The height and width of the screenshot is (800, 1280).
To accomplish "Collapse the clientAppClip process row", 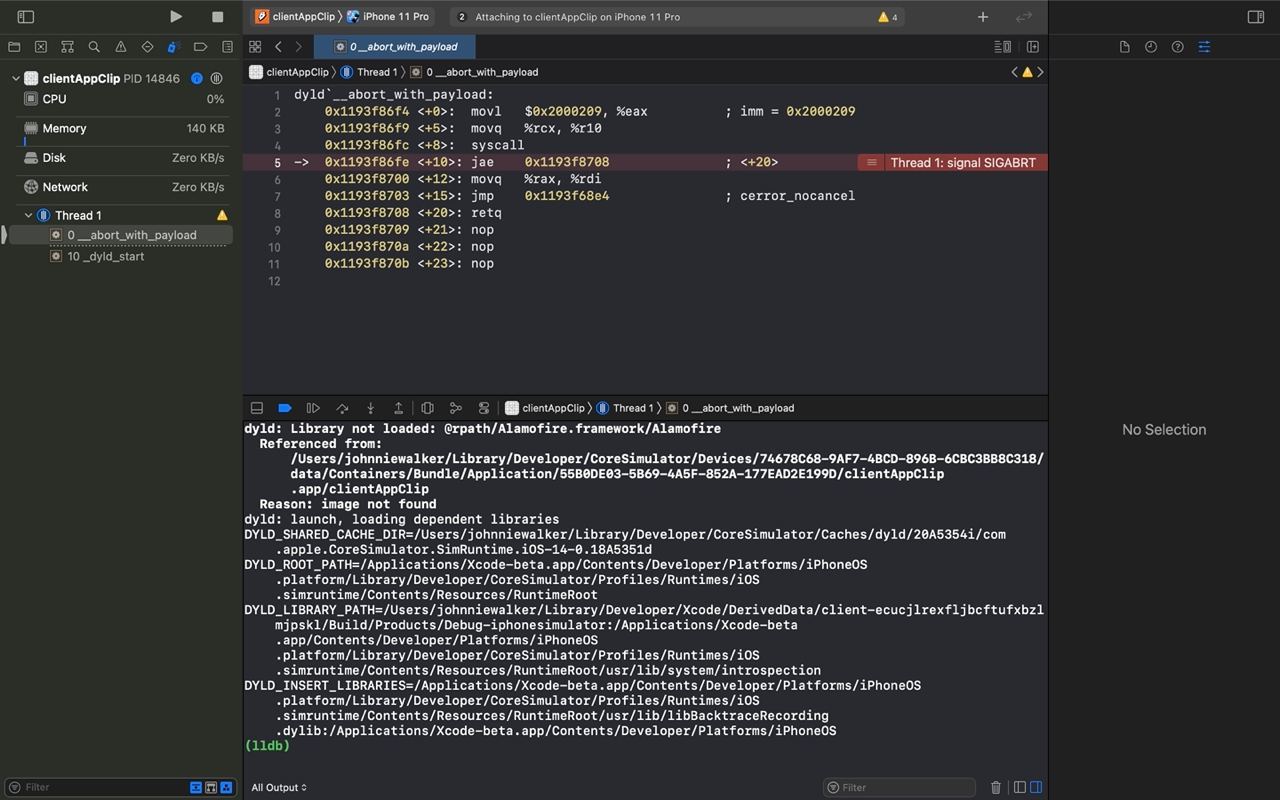I will point(15,78).
